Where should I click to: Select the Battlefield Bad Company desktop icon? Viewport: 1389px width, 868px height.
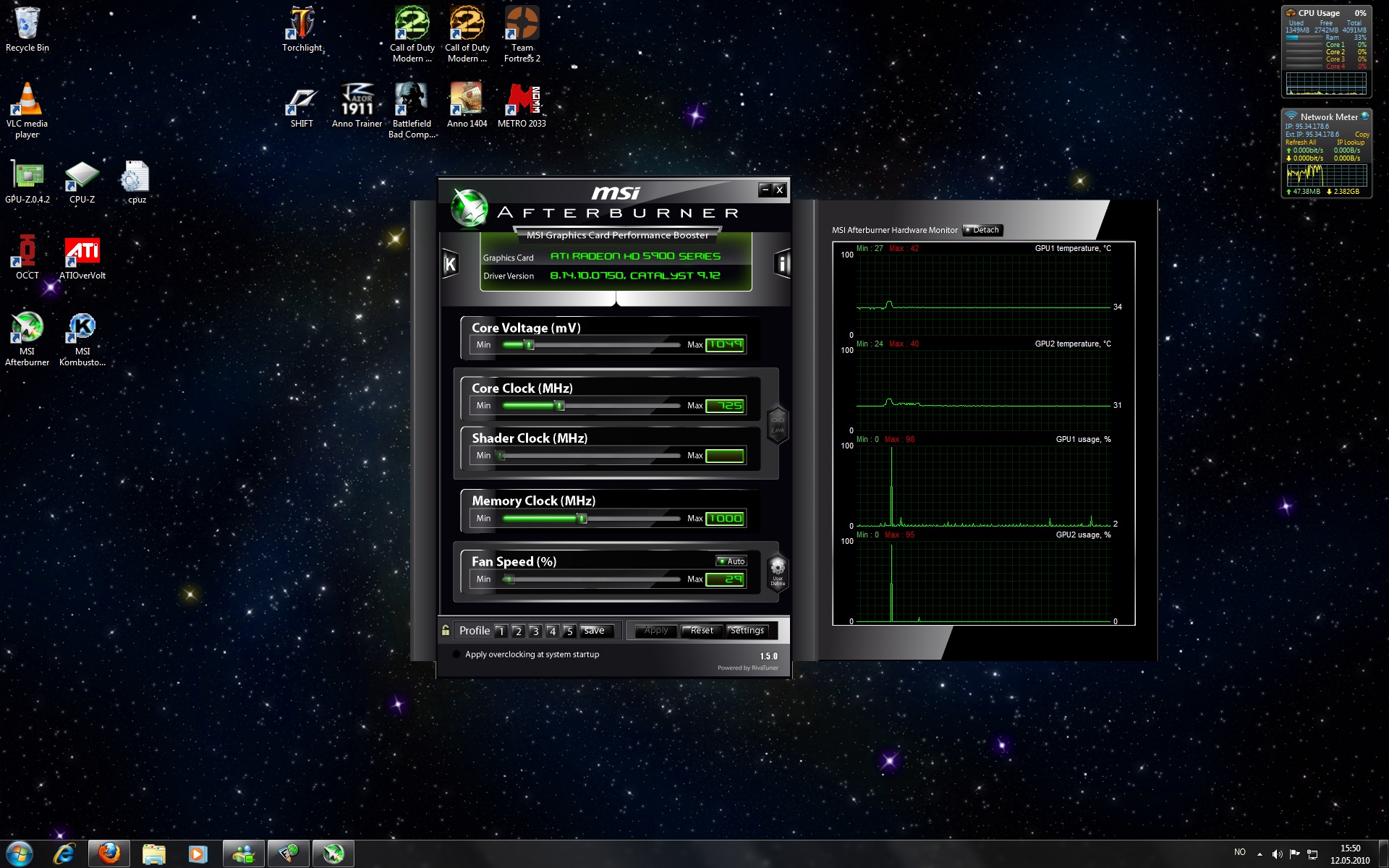point(412,110)
